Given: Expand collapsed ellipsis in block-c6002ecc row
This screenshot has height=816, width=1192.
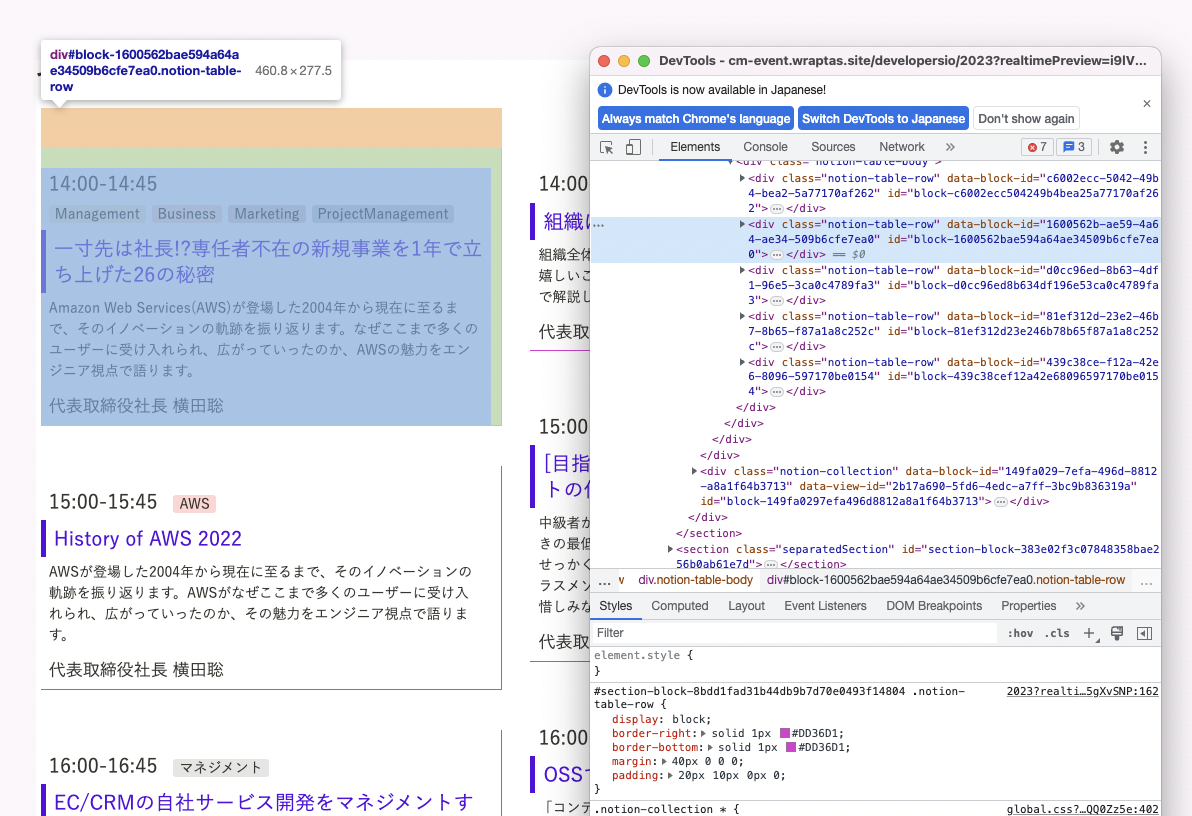Looking at the screenshot, I should coord(776,208).
